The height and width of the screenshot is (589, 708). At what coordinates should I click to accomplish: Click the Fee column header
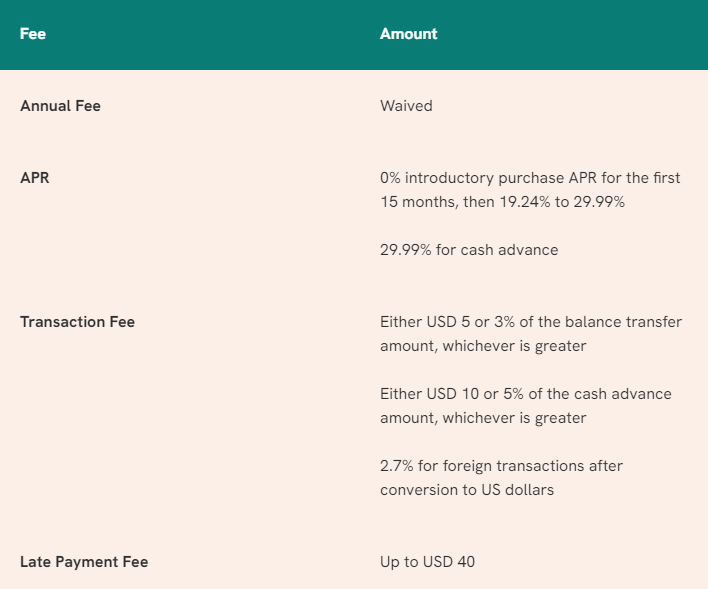[33, 34]
